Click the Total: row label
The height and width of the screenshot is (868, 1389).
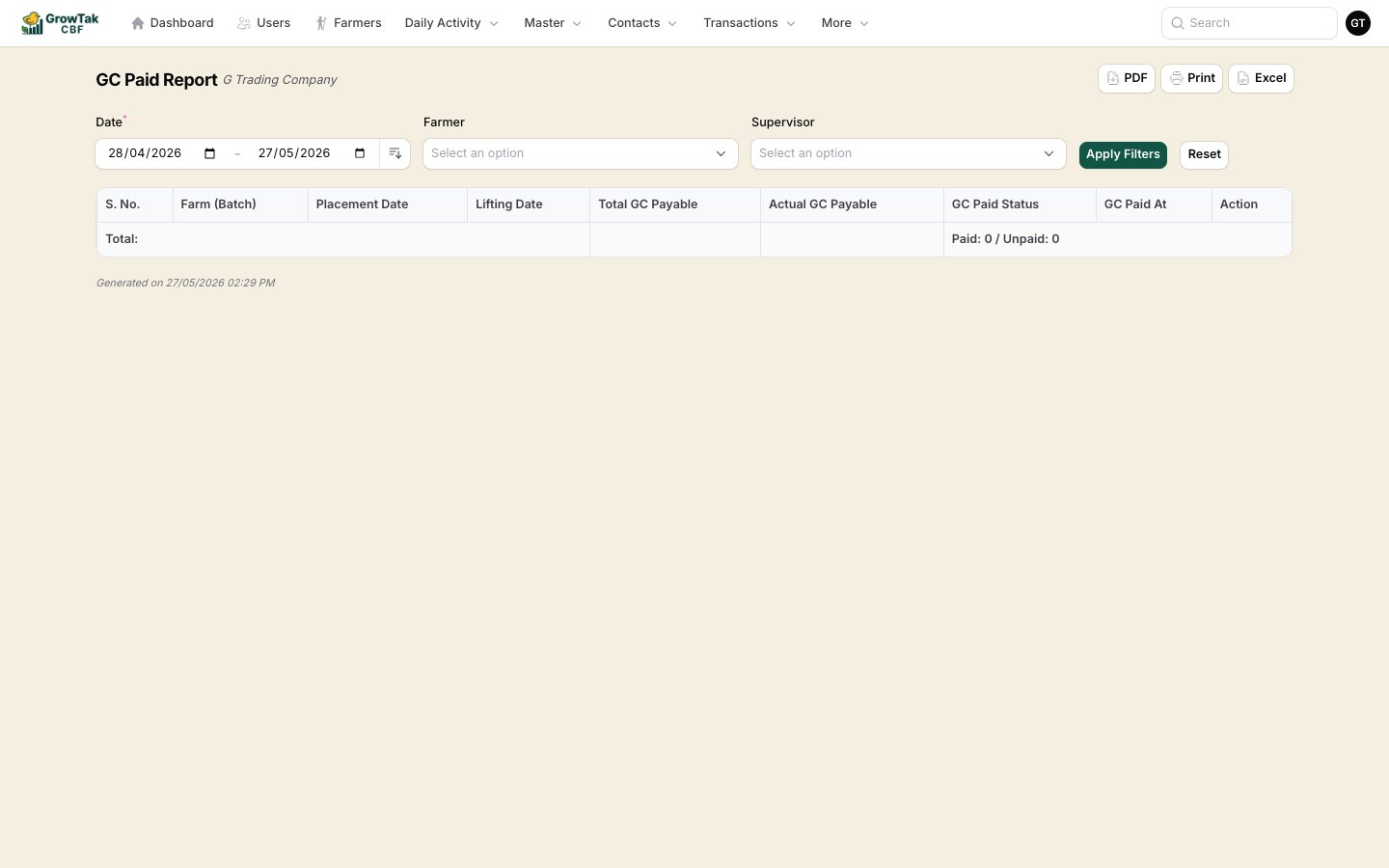point(122,239)
